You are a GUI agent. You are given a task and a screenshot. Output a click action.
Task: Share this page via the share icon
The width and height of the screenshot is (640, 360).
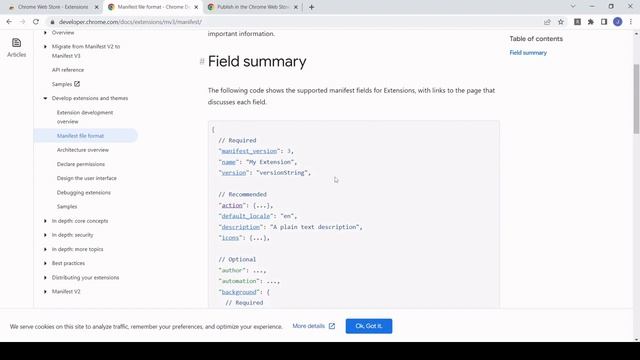[x=547, y=22]
